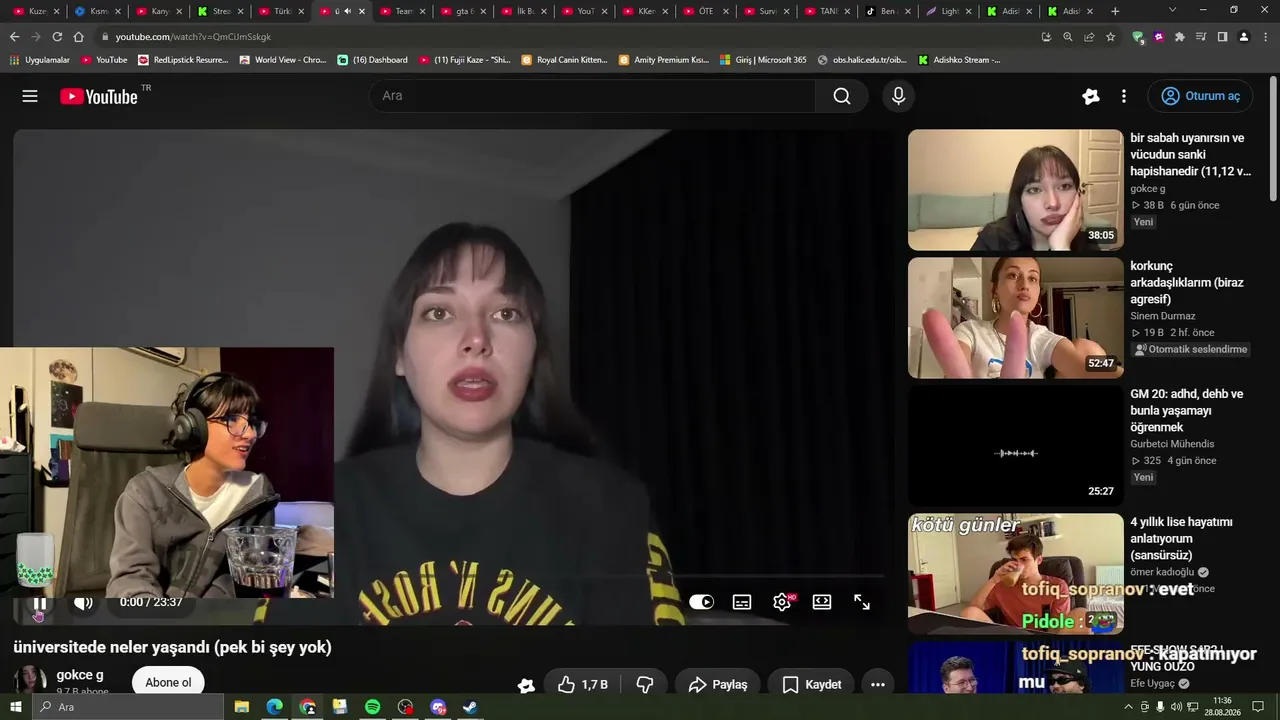Open the RedLipstick Resurre... bookmark
This screenshot has width=1280, height=720.
point(183,60)
